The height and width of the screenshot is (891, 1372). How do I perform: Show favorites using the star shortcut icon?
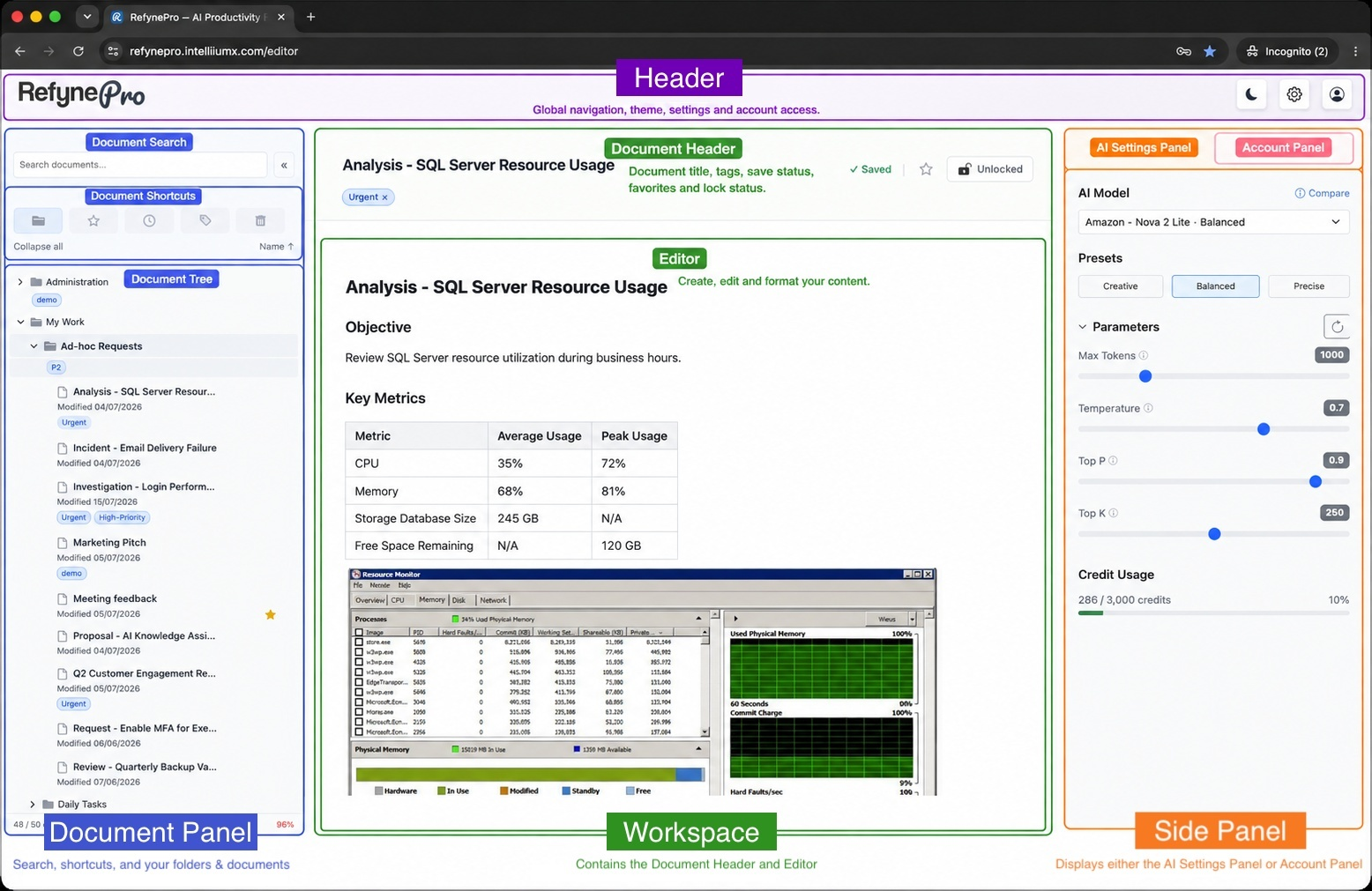(93, 220)
